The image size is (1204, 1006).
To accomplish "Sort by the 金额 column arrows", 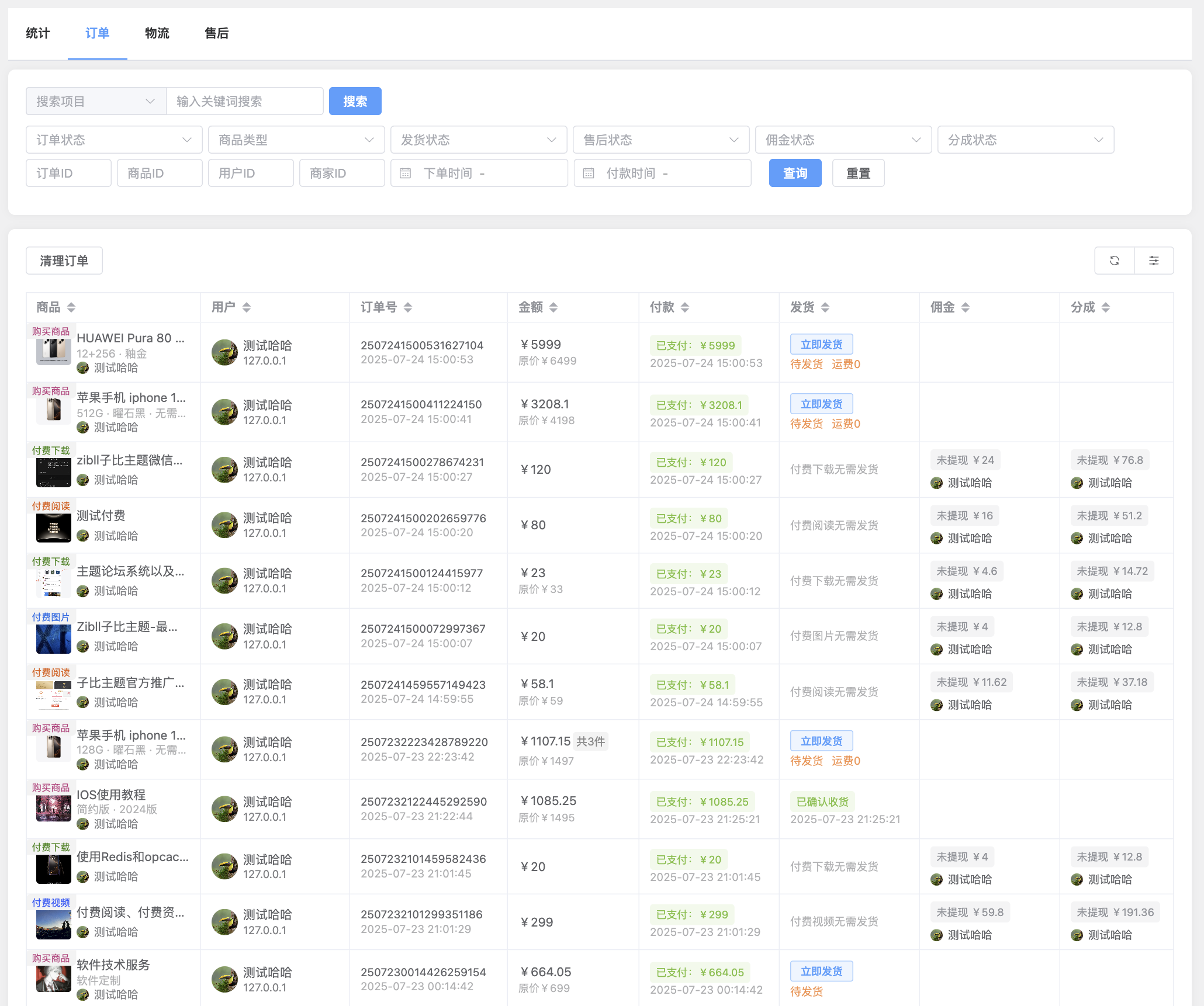I will click(553, 307).
